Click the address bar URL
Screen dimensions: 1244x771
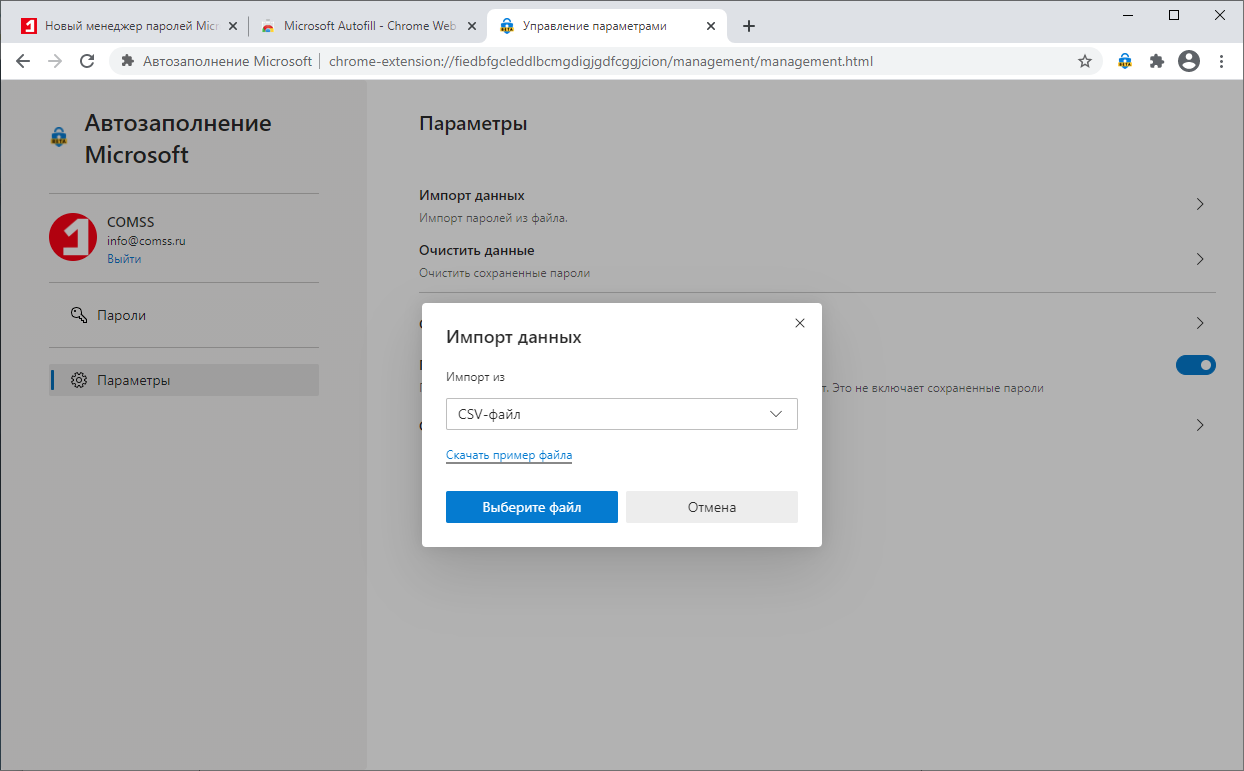pos(601,61)
